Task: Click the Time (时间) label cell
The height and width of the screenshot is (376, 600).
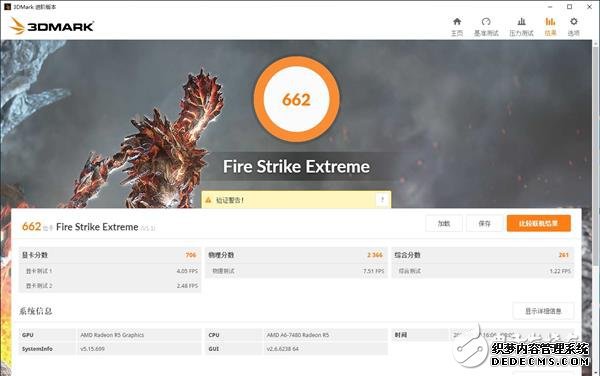Action: 420,335
